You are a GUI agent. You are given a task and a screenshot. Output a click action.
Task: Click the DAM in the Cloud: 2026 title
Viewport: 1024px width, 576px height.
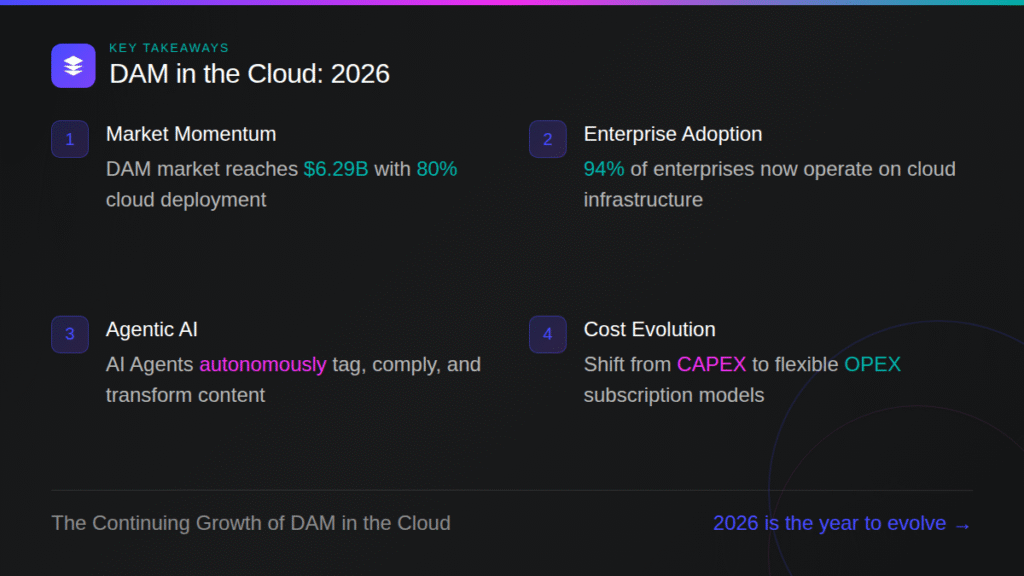coord(248,73)
